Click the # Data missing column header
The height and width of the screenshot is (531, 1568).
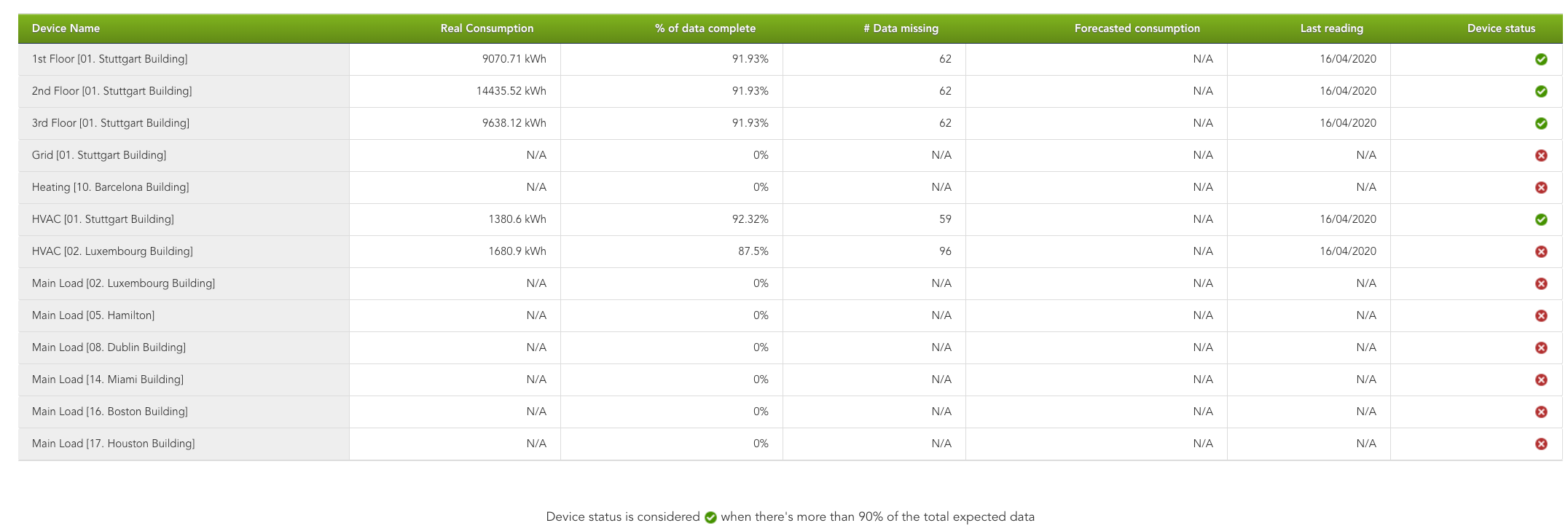901,28
